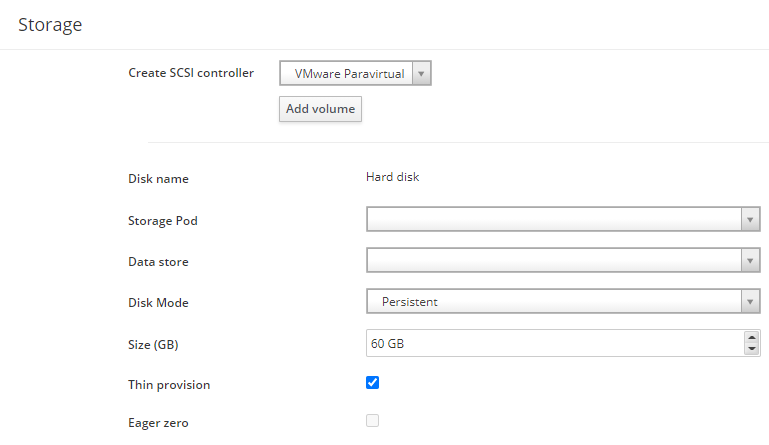
Task: Click the Storage section heading
Action: click(50, 25)
